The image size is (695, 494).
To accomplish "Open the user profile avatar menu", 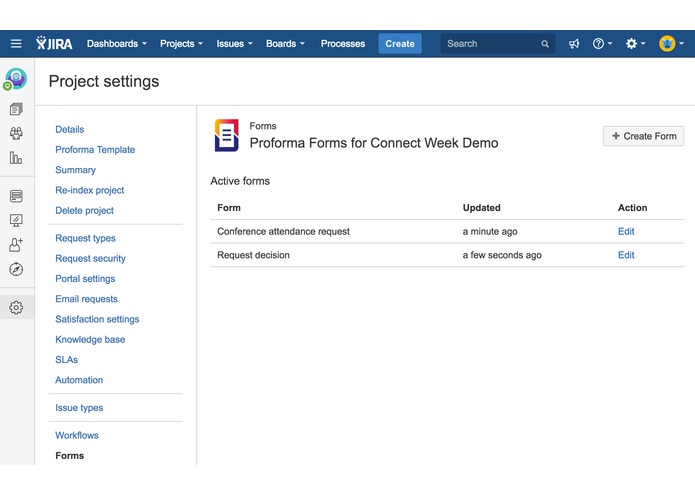I will point(671,43).
